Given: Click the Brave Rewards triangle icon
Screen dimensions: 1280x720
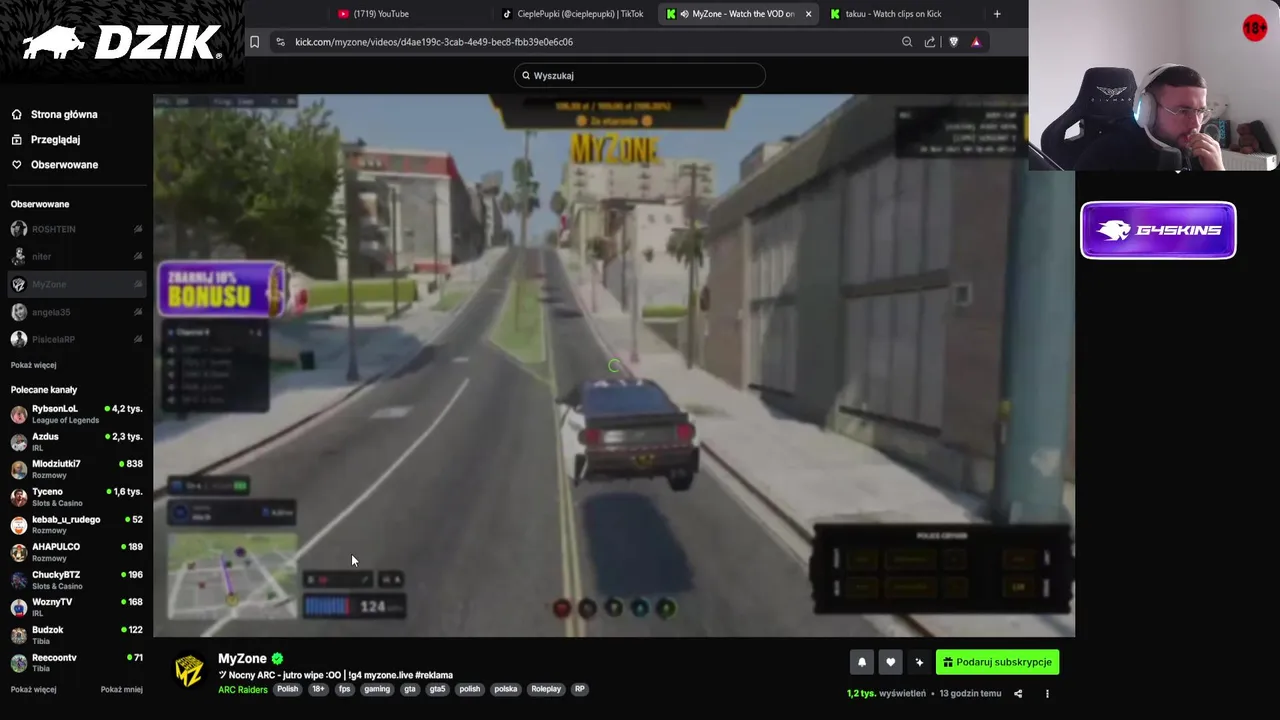Looking at the screenshot, I should pos(976,42).
